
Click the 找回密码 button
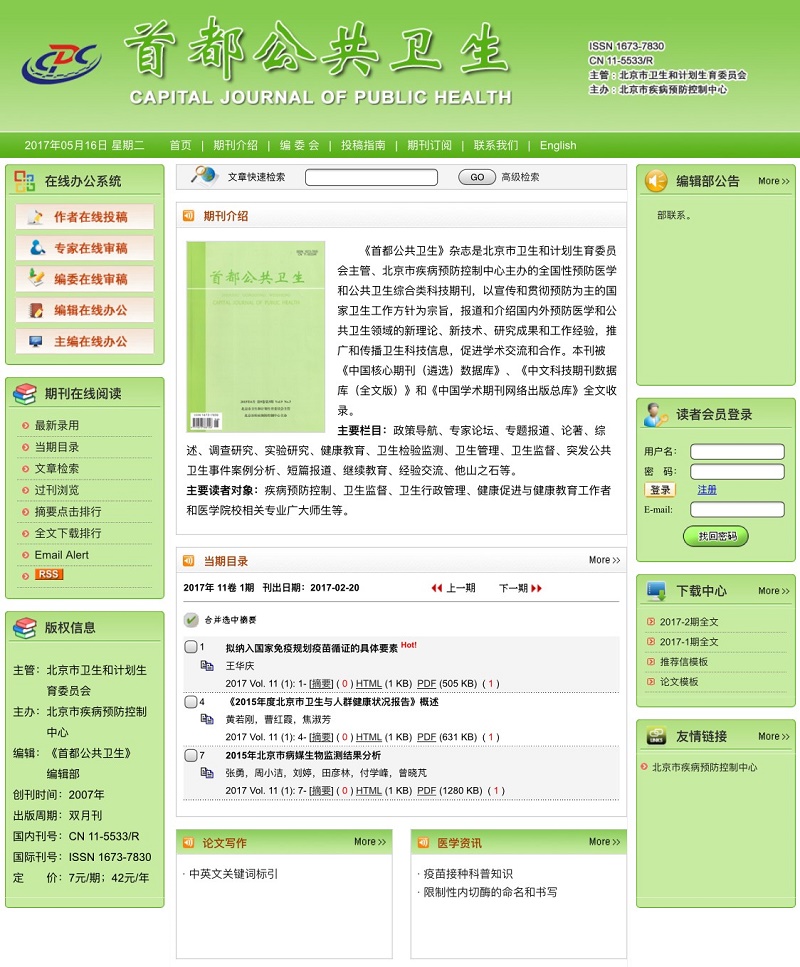click(x=716, y=537)
